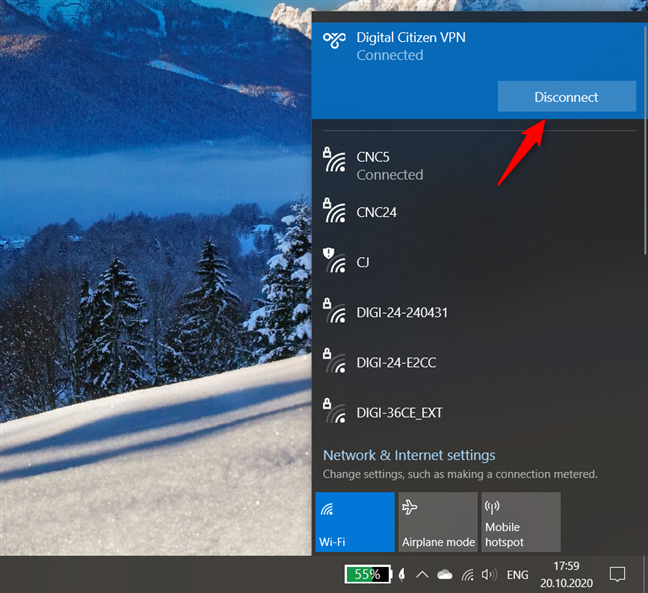Click the CJ open network shield icon
648x593 pixels.
point(334,261)
